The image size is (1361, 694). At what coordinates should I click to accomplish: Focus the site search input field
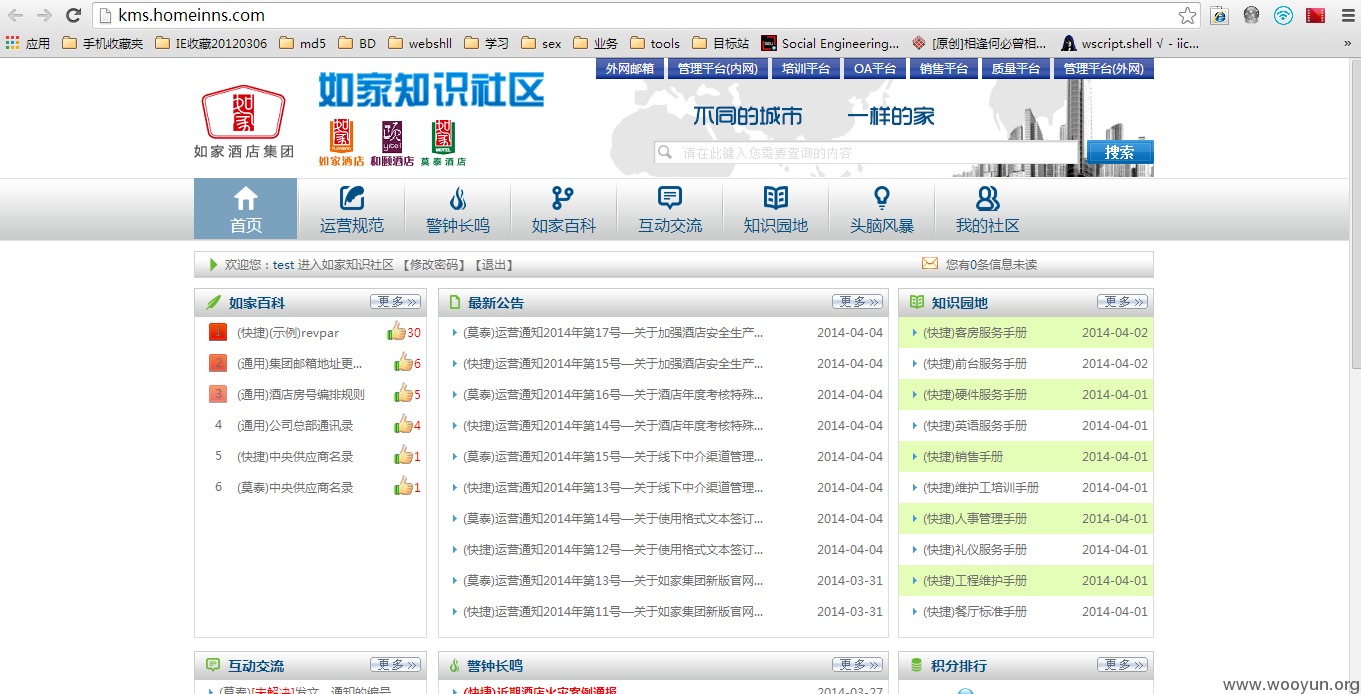(866, 153)
